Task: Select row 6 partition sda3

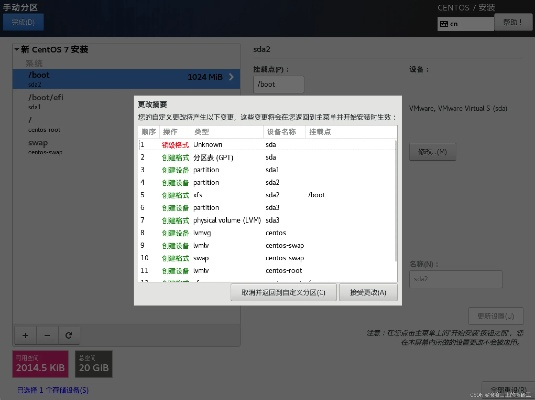Action: 267,208
